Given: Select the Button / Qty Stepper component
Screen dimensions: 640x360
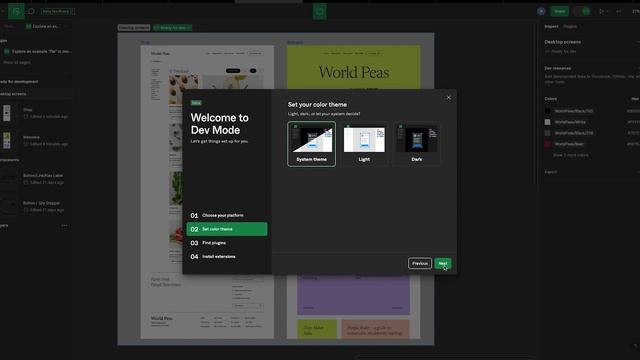Looking at the screenshot, I should click(x=36, y=206).
